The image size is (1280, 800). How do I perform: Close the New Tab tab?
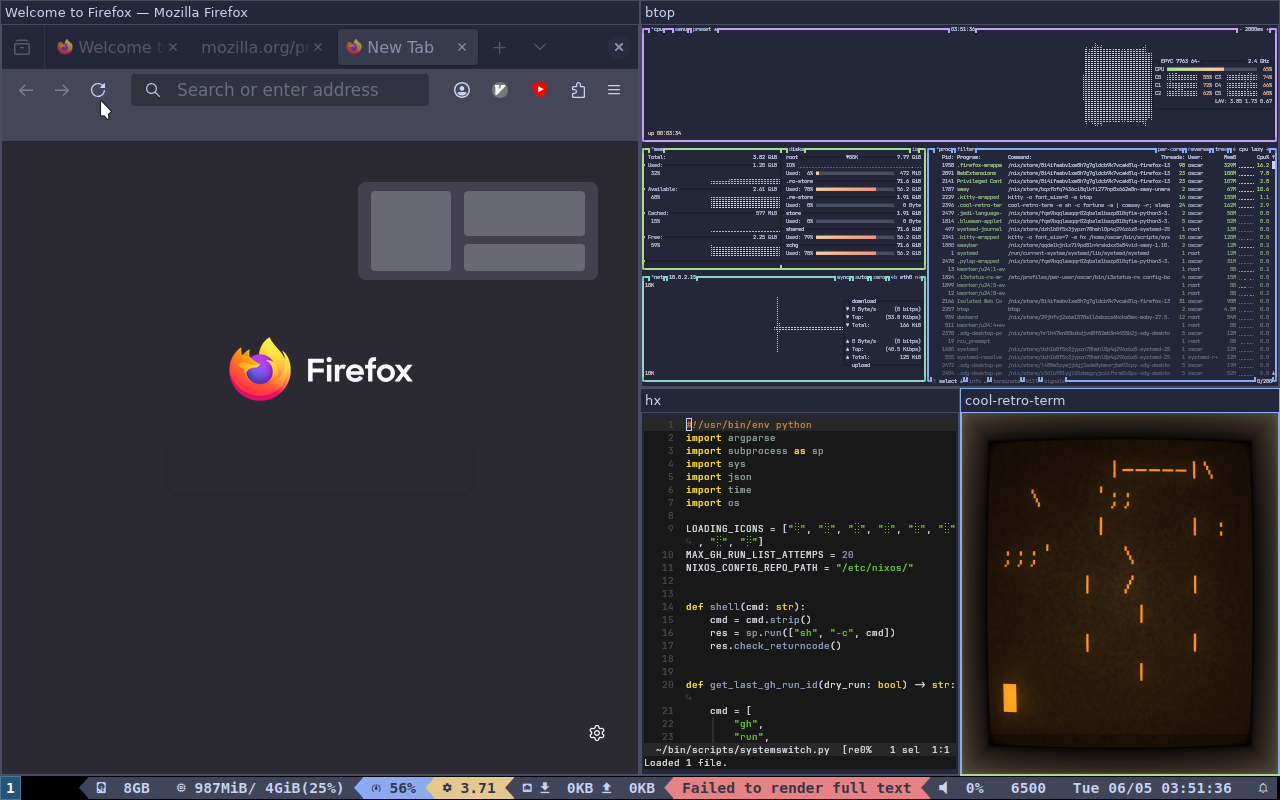(462, 47)
